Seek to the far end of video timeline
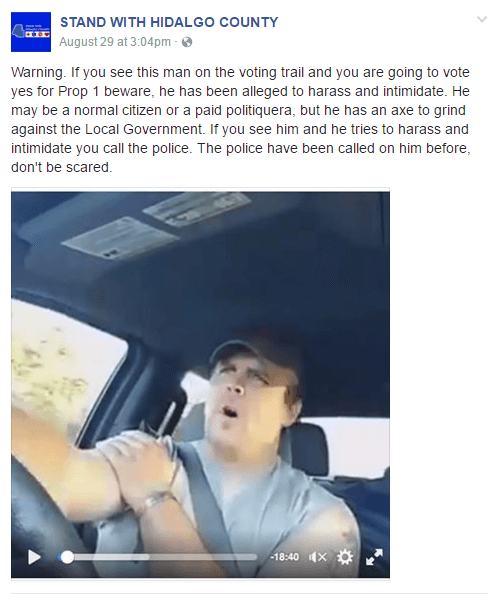Screen dimensions: 498x594 255,557
